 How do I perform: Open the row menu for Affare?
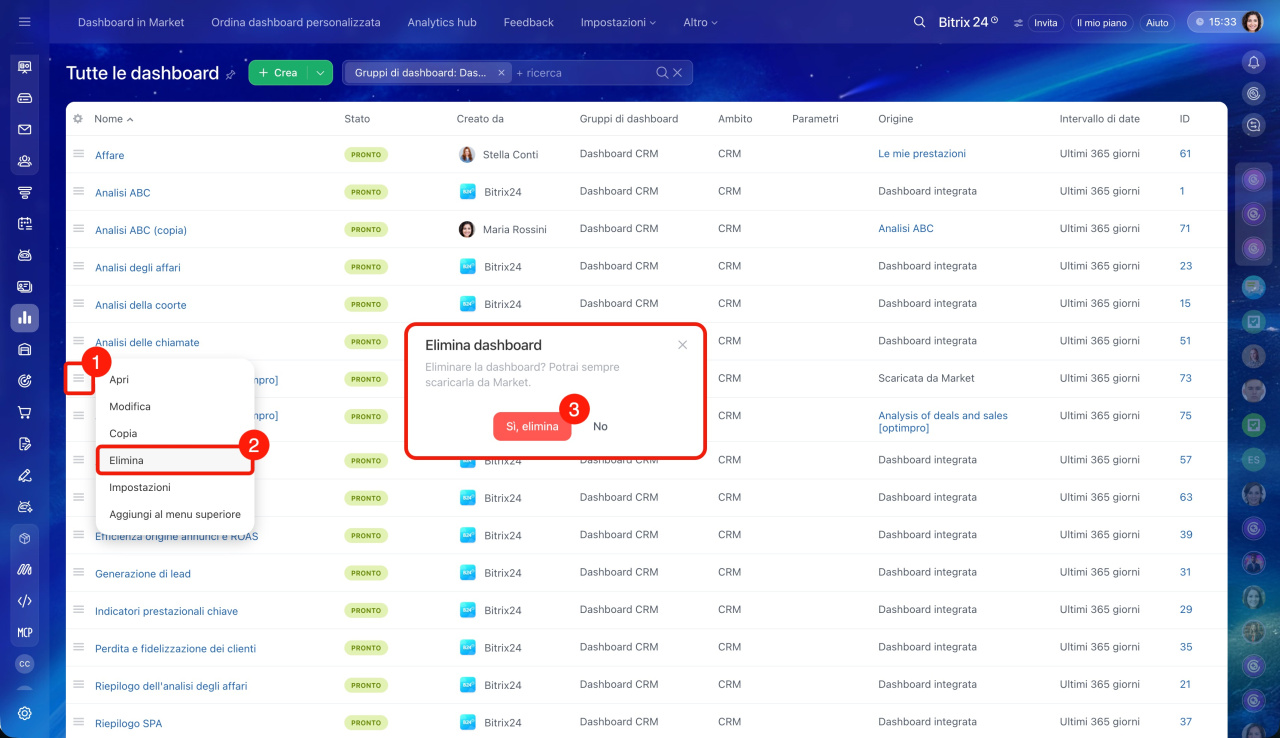pos(78,154)
